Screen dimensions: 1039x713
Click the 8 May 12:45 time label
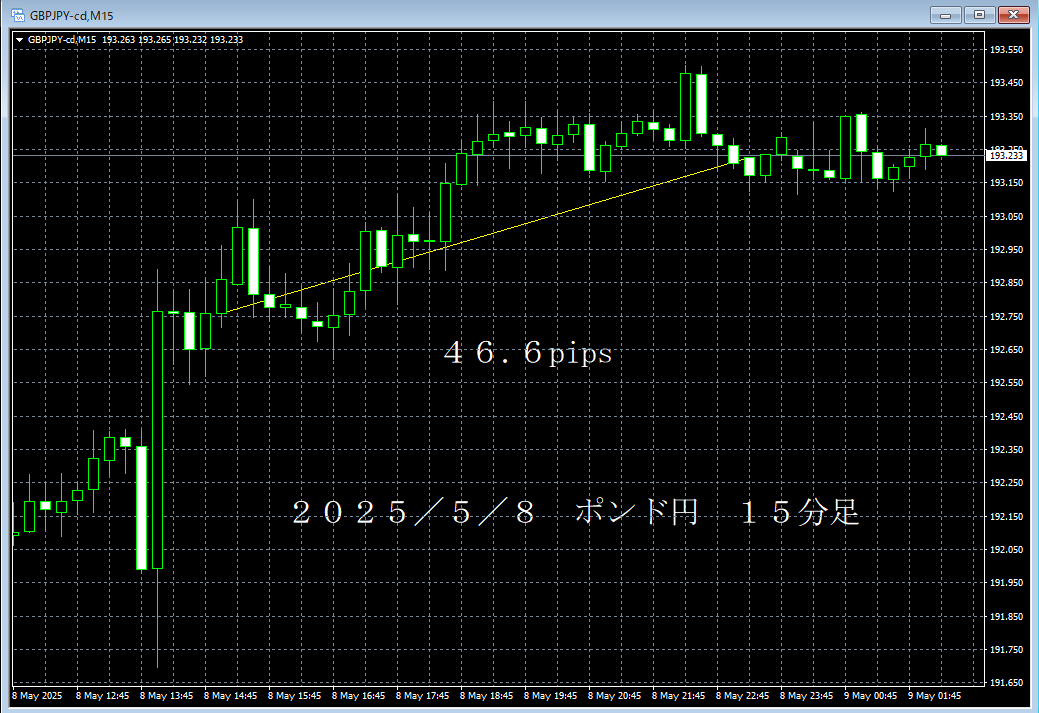point(103,696)
